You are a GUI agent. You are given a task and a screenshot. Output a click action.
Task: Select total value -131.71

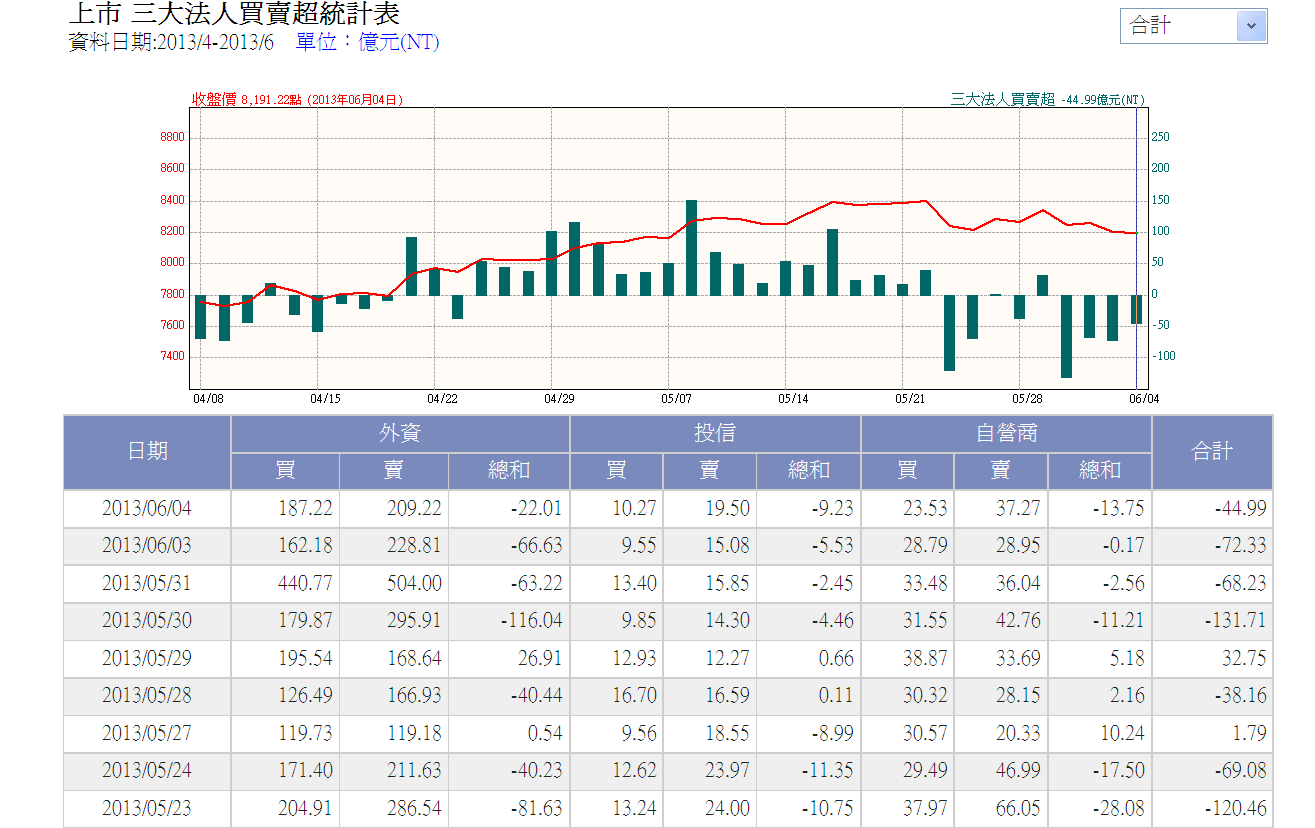[x=1235, y=621]
